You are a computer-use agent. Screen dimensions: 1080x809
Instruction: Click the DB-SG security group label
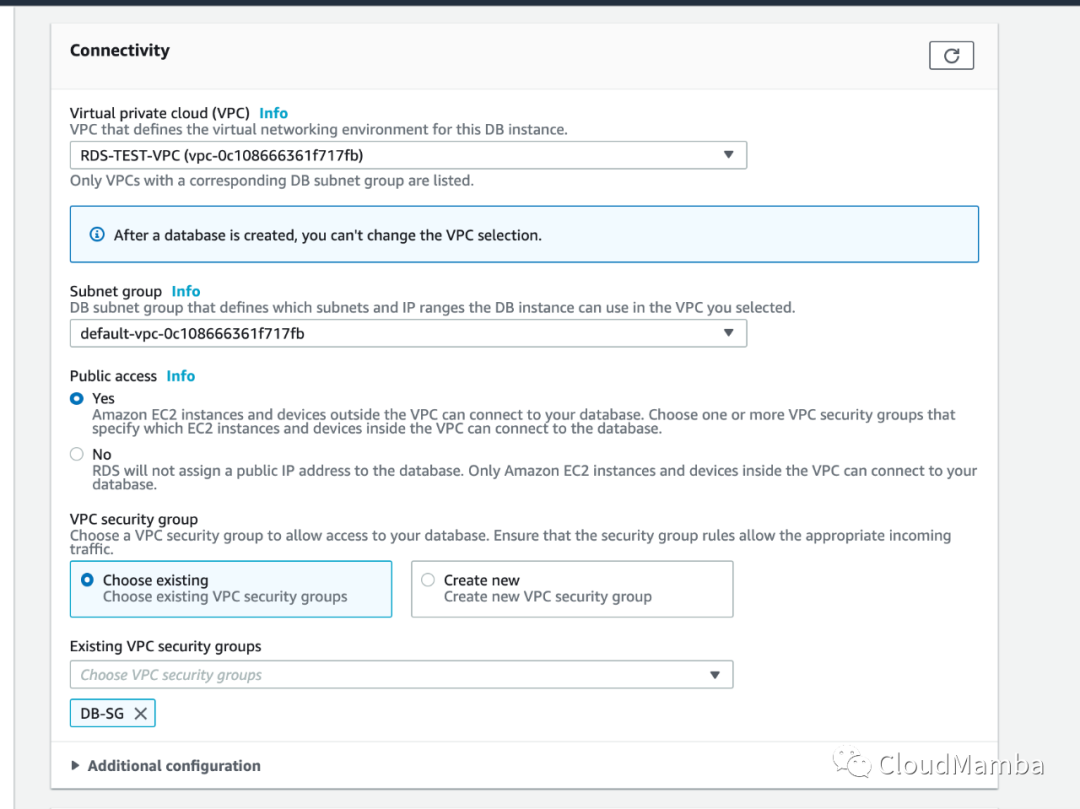click(102, 713)
